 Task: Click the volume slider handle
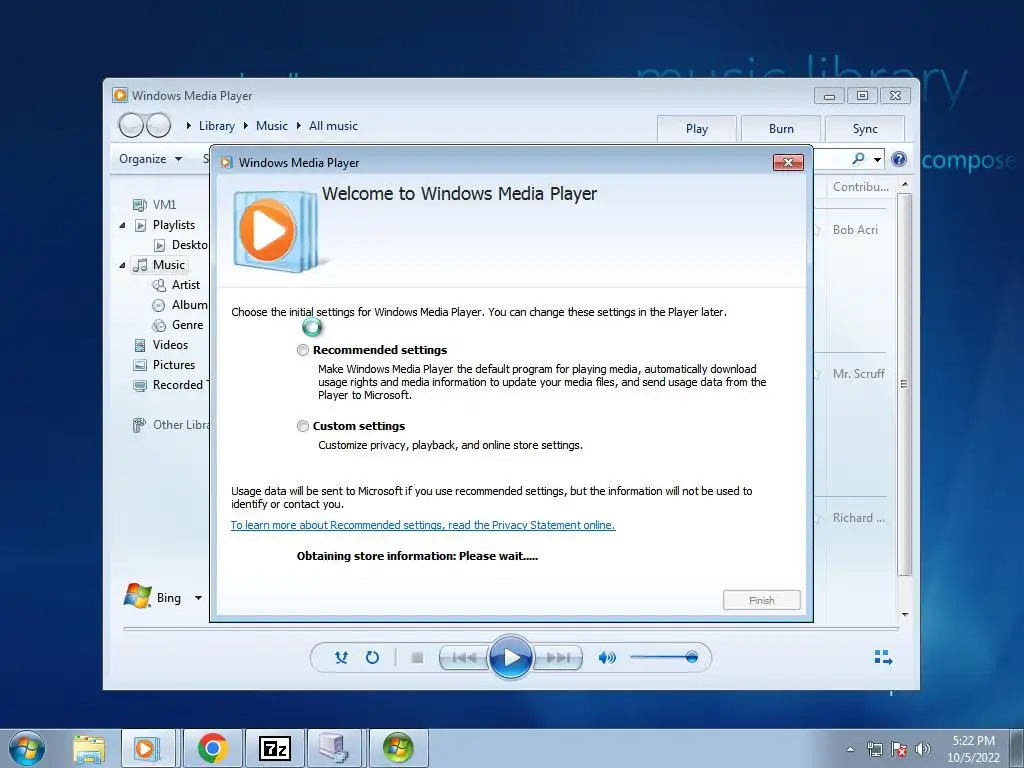point(692,657)
